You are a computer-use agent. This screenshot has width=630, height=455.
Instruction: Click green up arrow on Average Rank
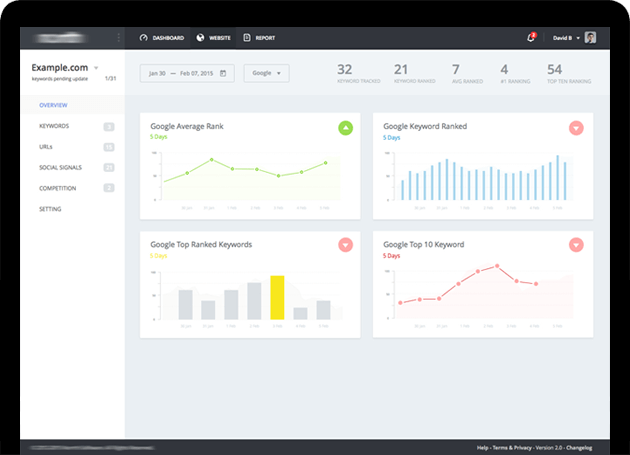pos(346,128)
